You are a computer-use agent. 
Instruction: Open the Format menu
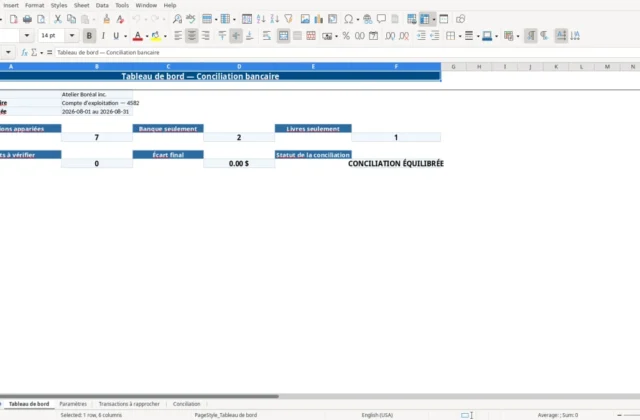coord(34,5)
